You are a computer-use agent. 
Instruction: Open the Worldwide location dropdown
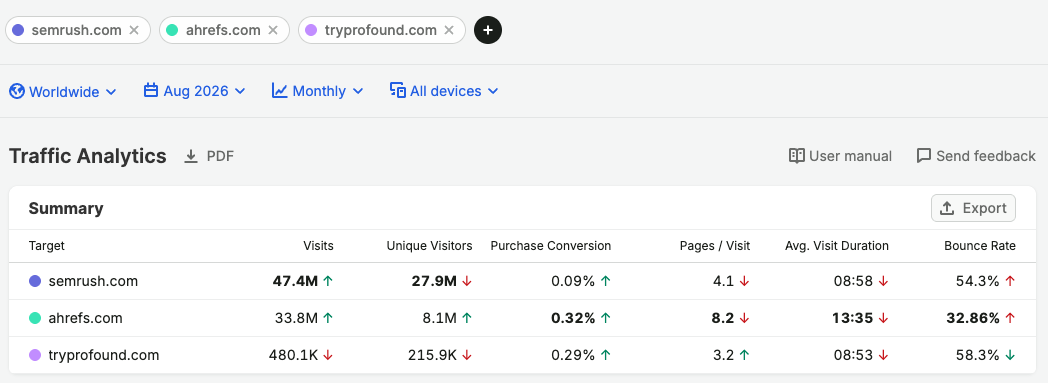(63, 92)
